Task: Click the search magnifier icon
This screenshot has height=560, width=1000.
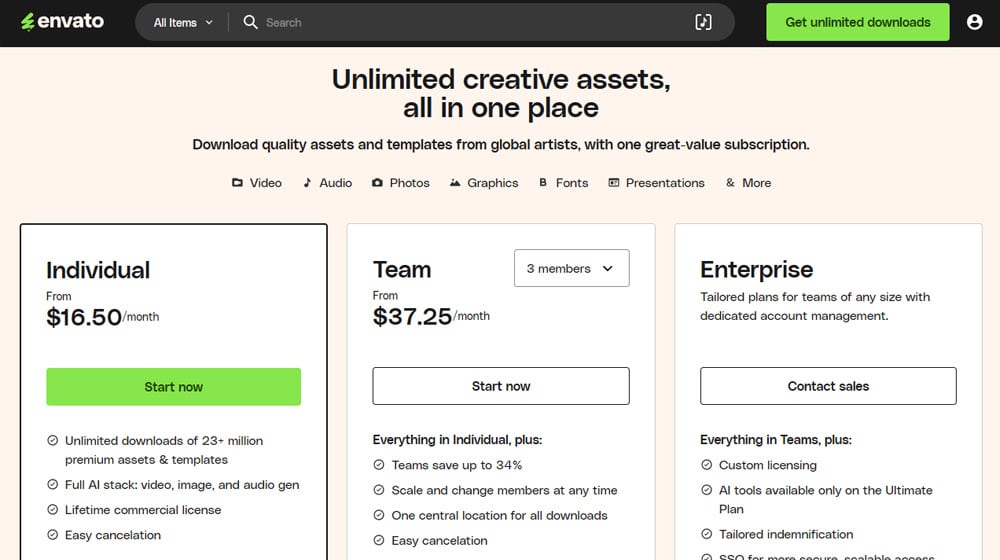Action: click(250, 22)
